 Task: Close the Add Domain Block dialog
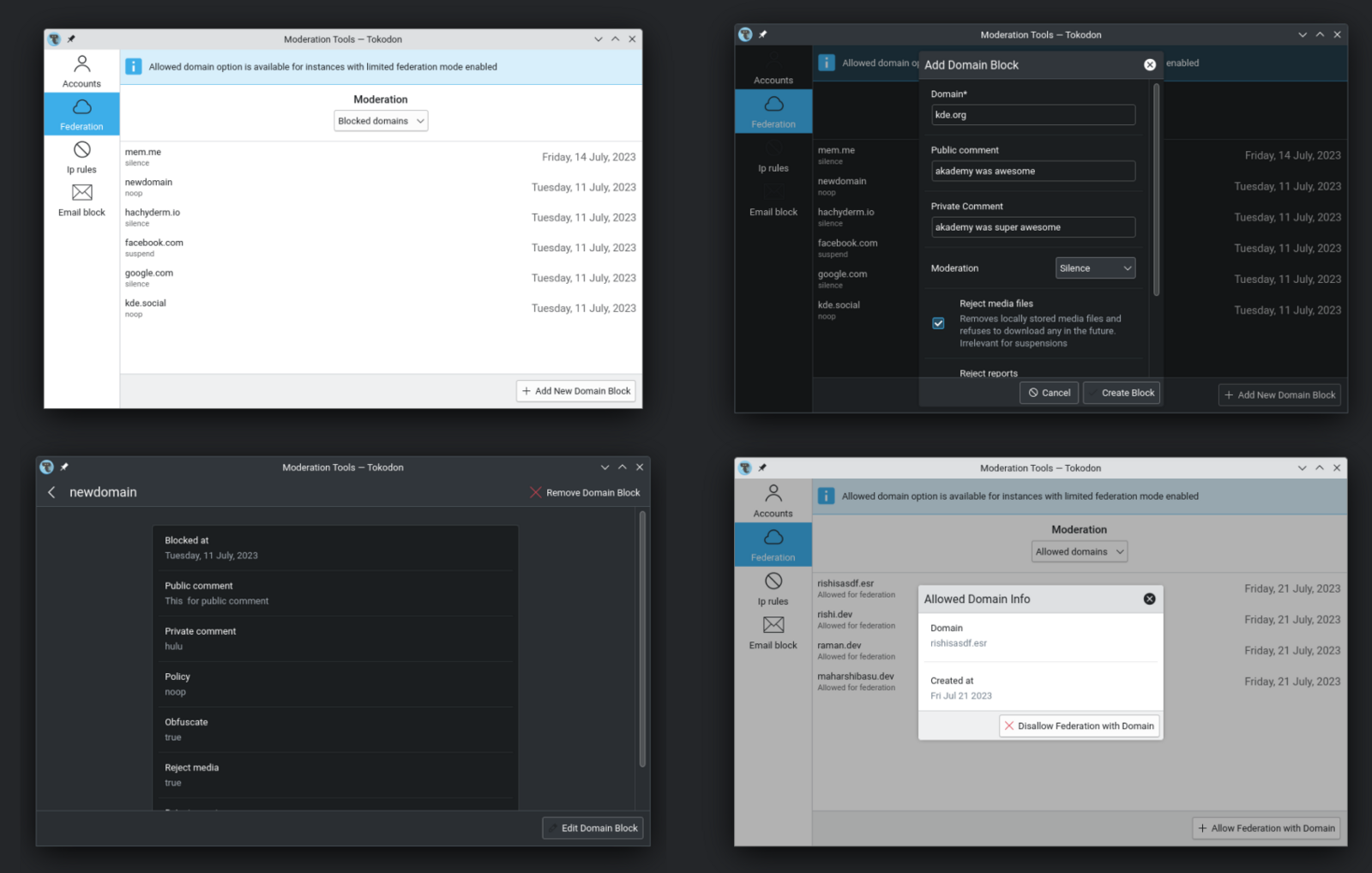click(1149, 65)
